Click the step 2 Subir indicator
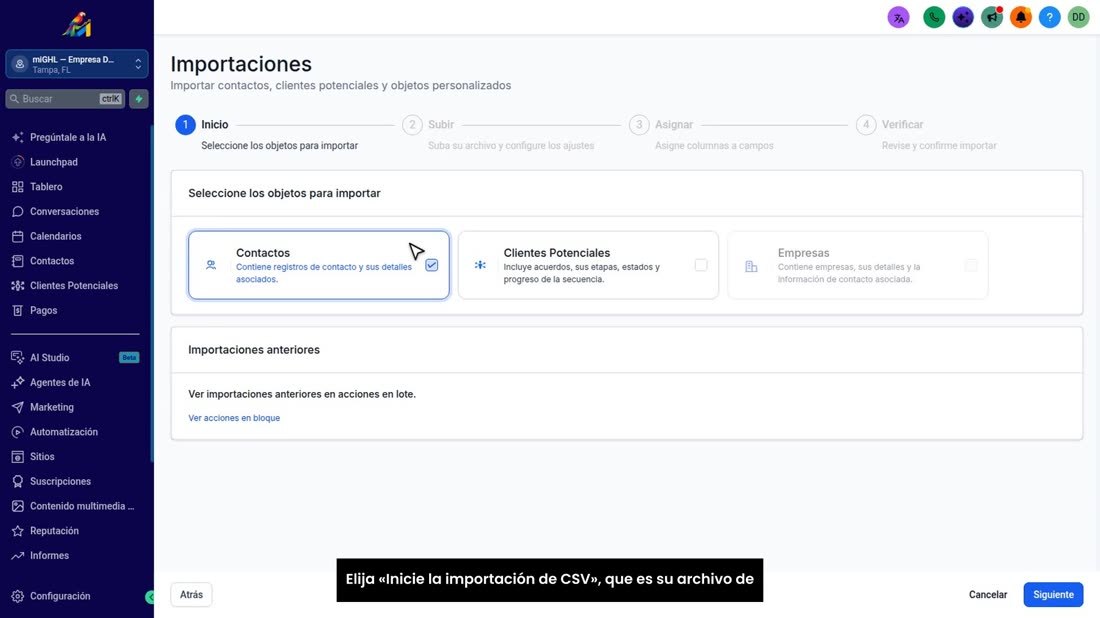This screenshot has width=1100, height=618. pos(412,125)
